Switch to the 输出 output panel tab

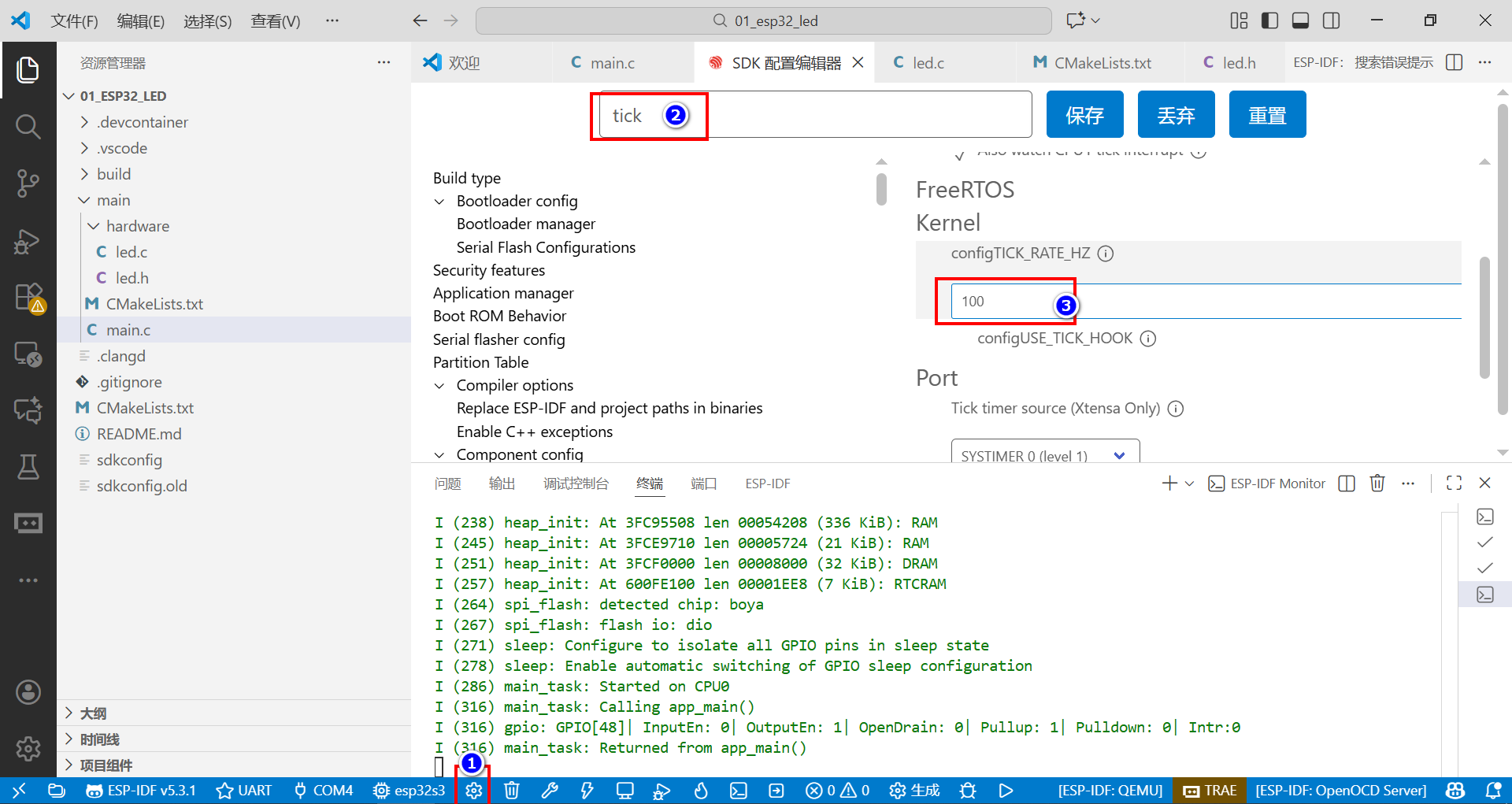pos(502,484)
